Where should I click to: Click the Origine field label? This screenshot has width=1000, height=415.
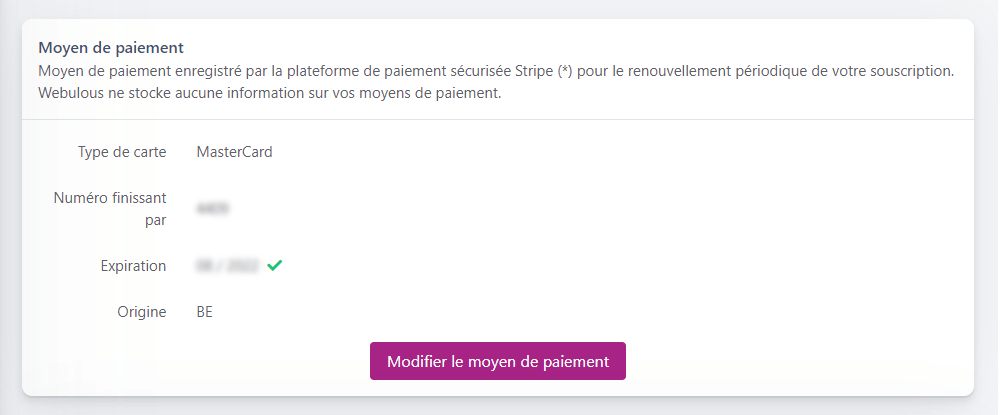[141, 312]
